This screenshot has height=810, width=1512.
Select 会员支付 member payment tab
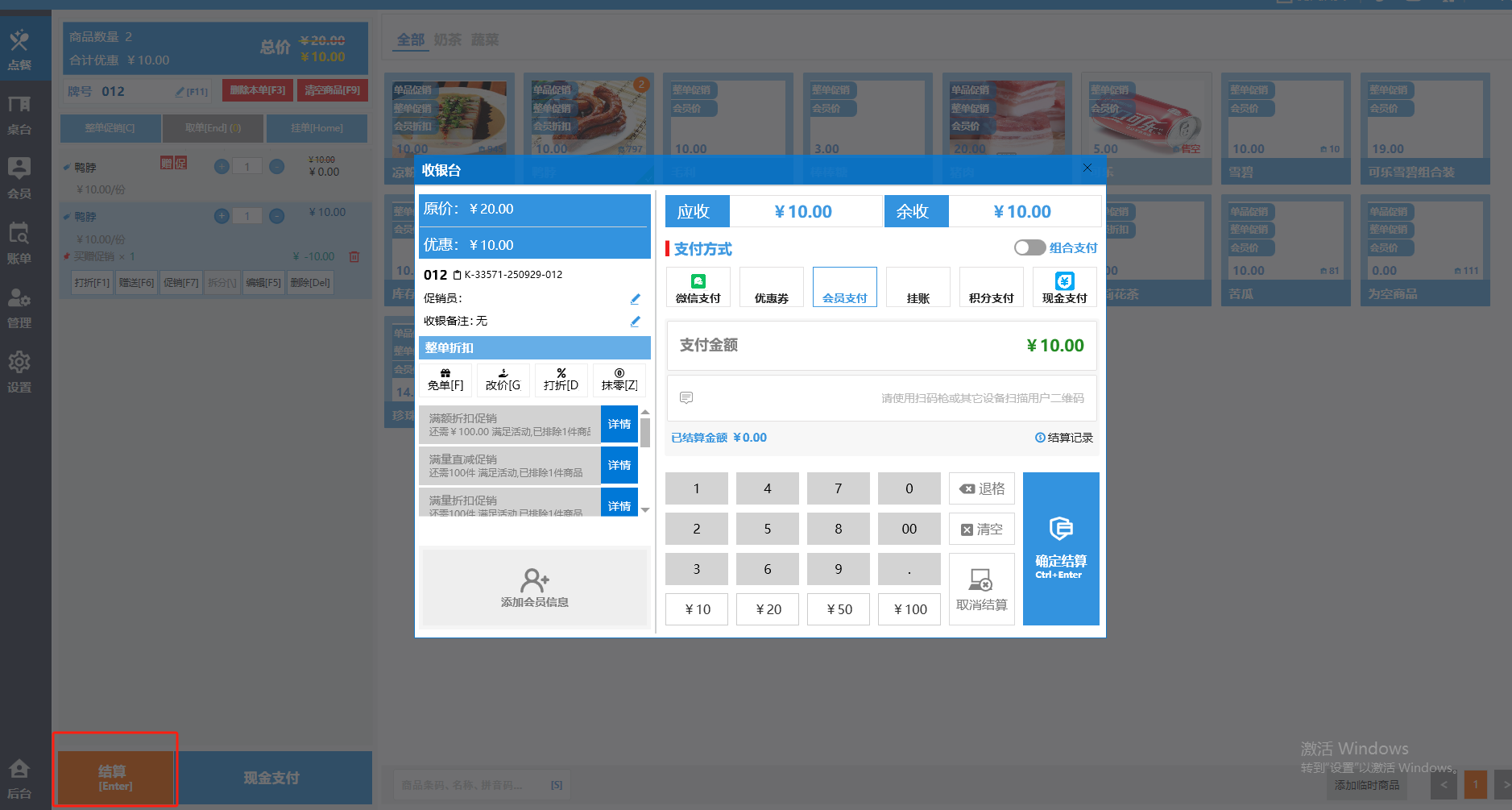[844, 288]
